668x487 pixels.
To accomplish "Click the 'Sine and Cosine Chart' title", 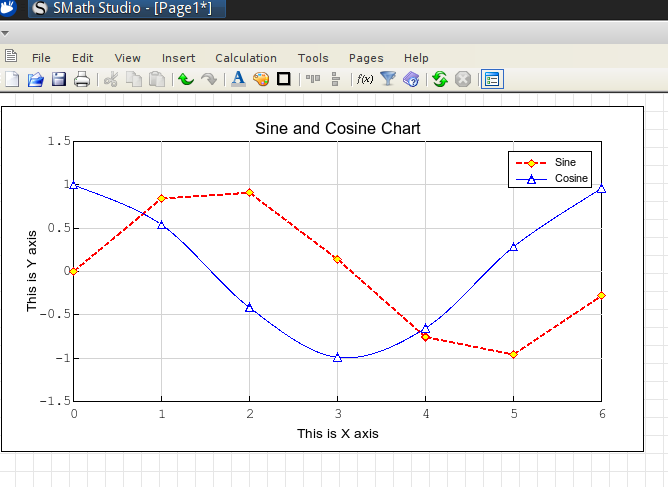I will click(x=337, y=128).
